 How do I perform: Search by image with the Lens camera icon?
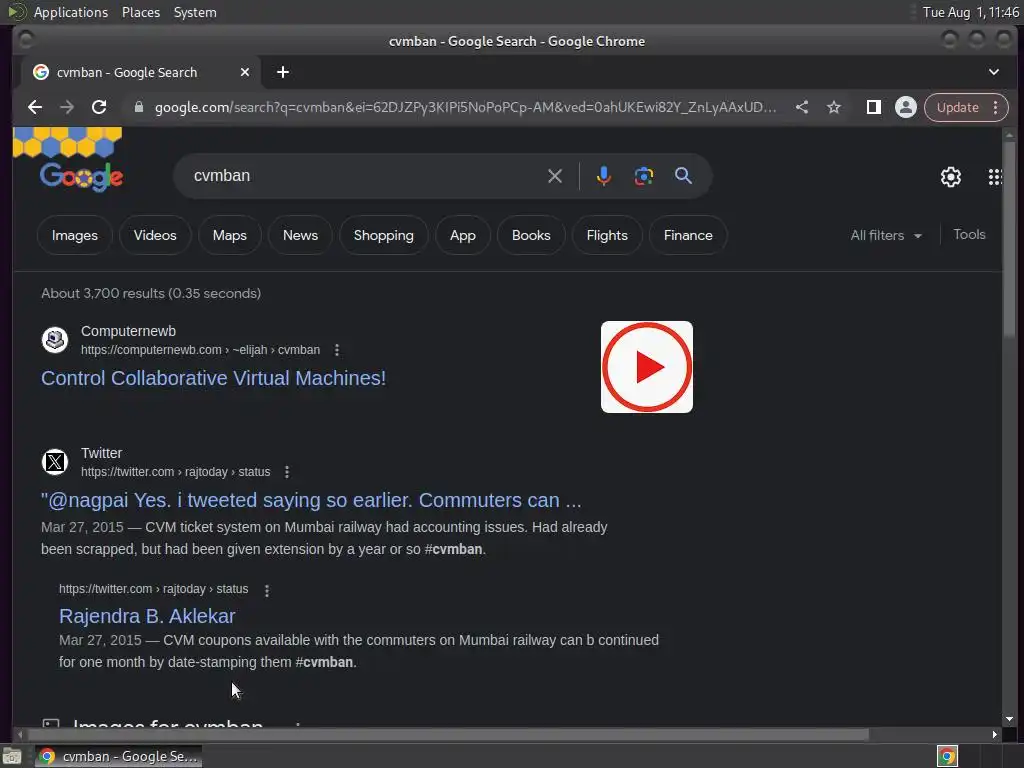click(x=644, y=176)
